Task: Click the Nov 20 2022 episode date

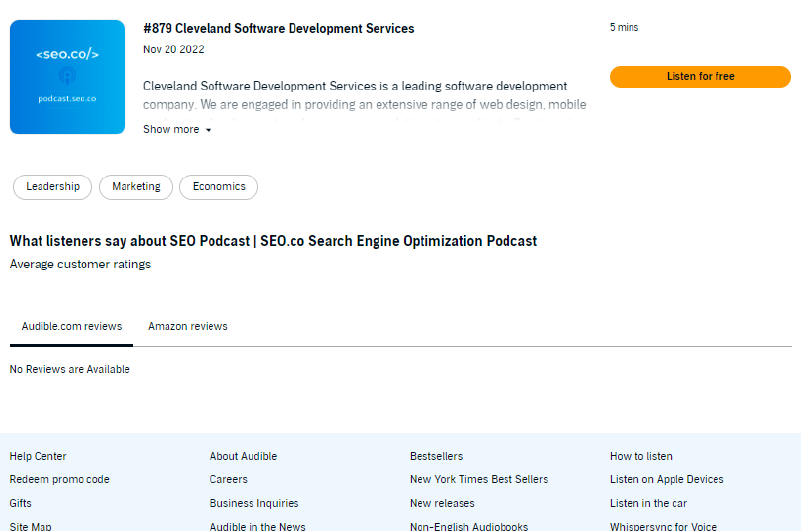Action: point(174,50)
